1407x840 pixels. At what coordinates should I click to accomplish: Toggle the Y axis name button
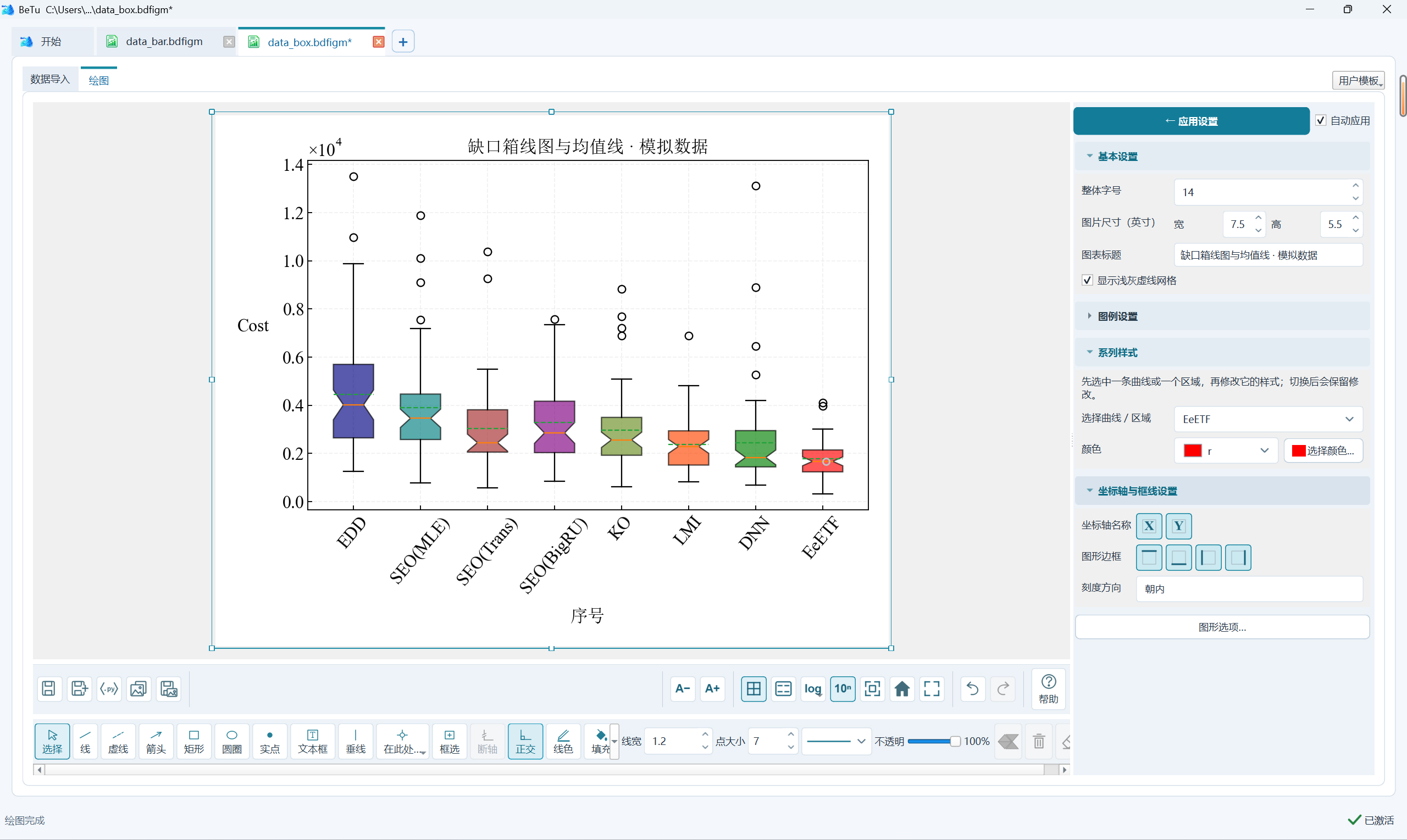[x=1178, y=526]
